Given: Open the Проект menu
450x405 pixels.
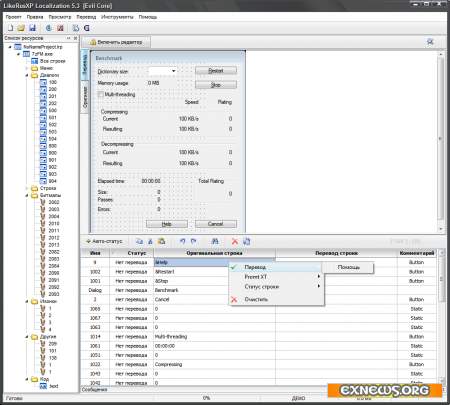Looking at the screenshot, I should (x=14, y=17).
